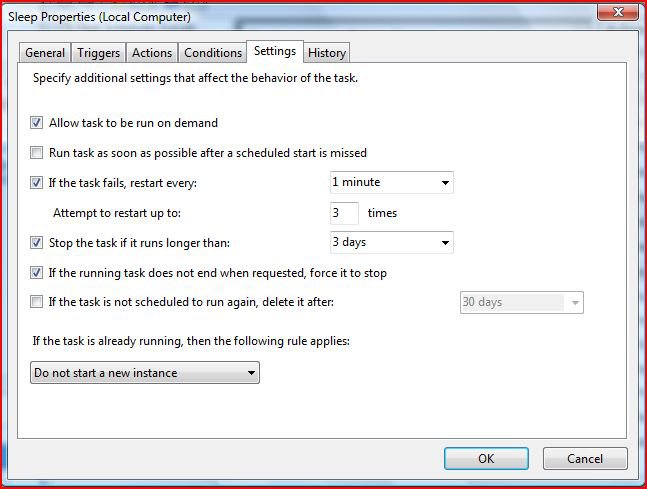Click the restart attempts number field
647x489 pixels.
[x=344, y=213]
